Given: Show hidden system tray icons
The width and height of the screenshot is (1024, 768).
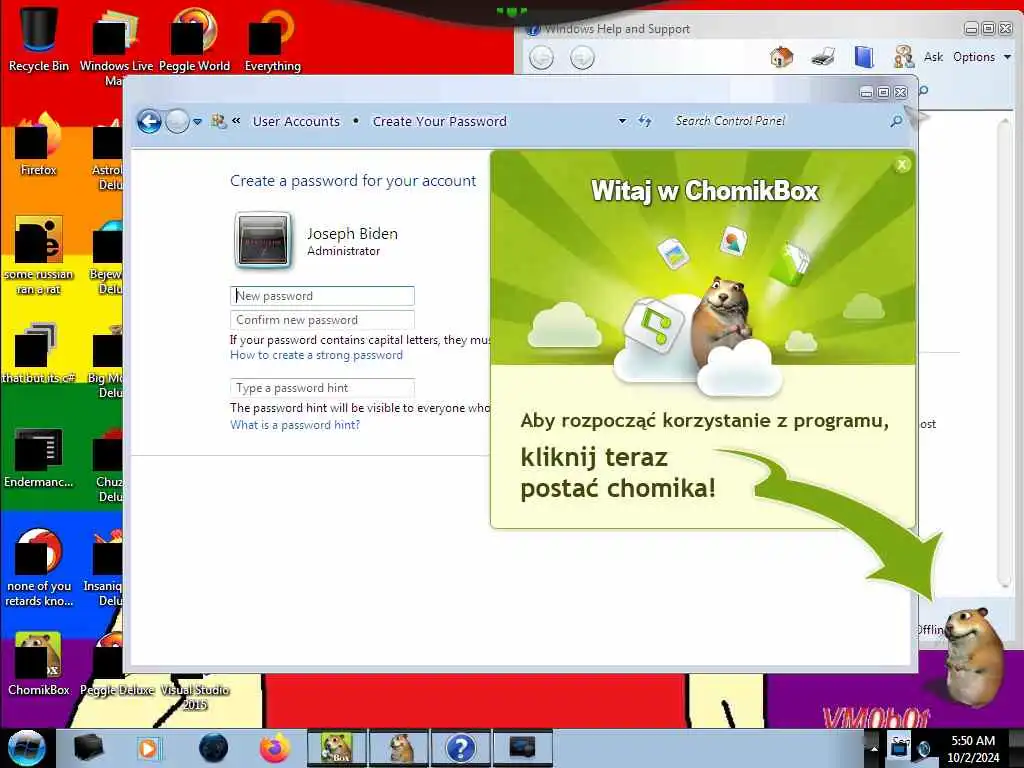Looking at the screenshot, I should (874, 748).
